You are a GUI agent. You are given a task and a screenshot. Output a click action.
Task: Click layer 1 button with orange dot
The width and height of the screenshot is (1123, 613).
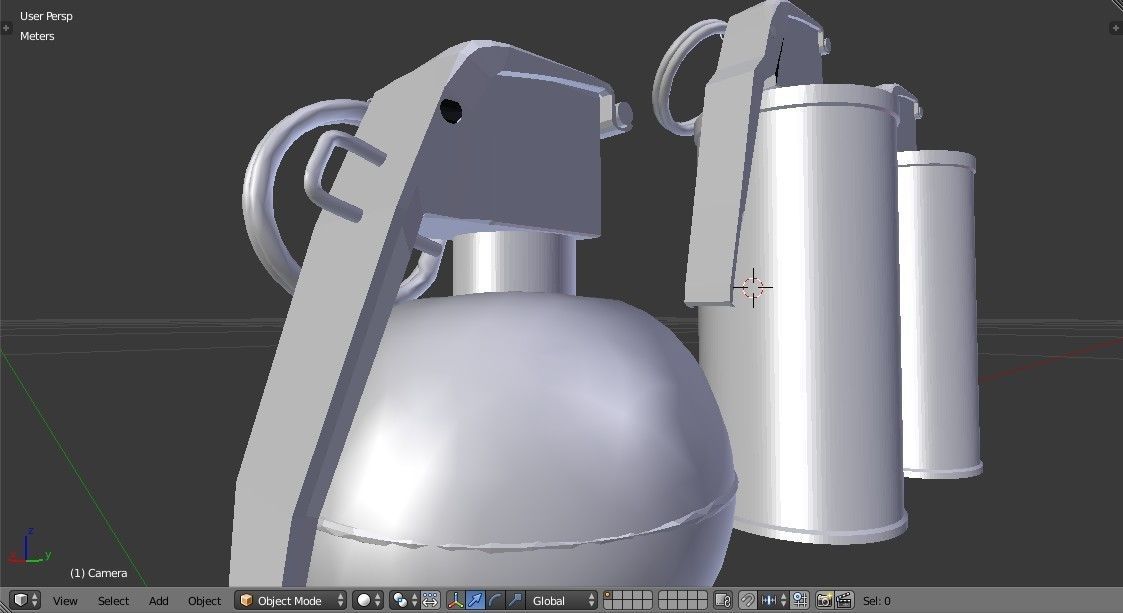point(608,596)
